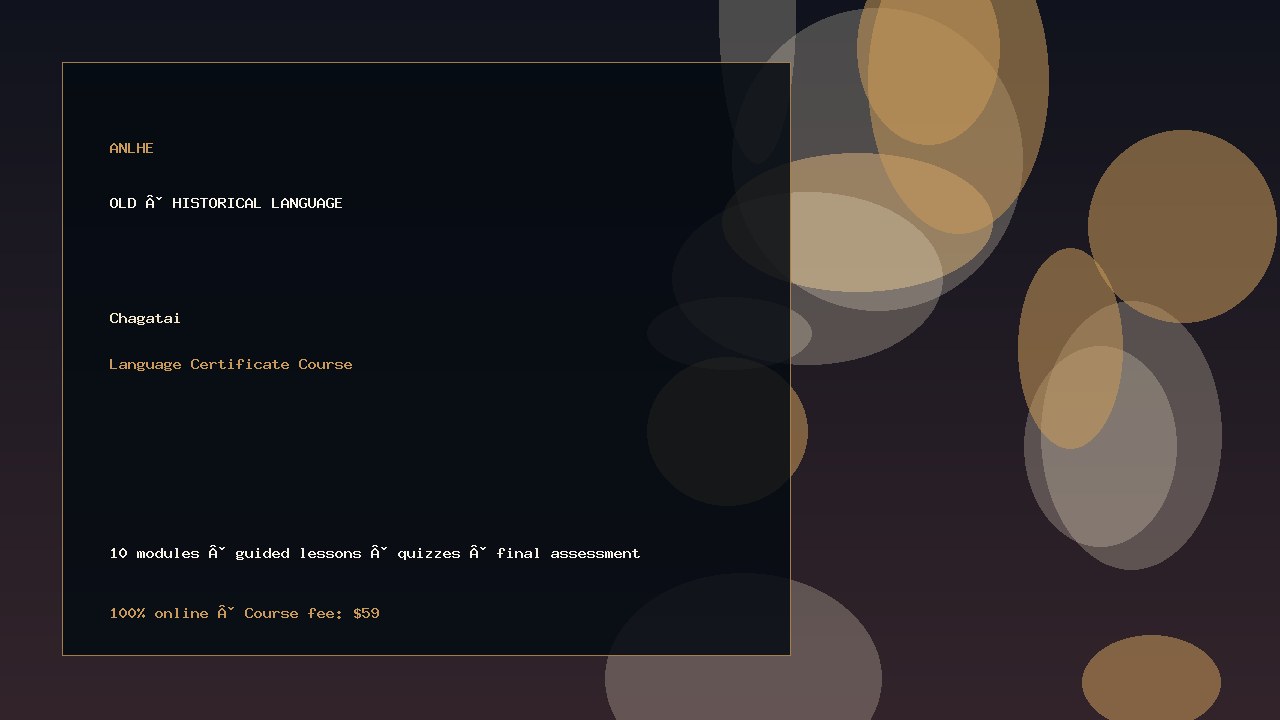Click the 10 modules guided lessons line

click(x=375, y=553)
